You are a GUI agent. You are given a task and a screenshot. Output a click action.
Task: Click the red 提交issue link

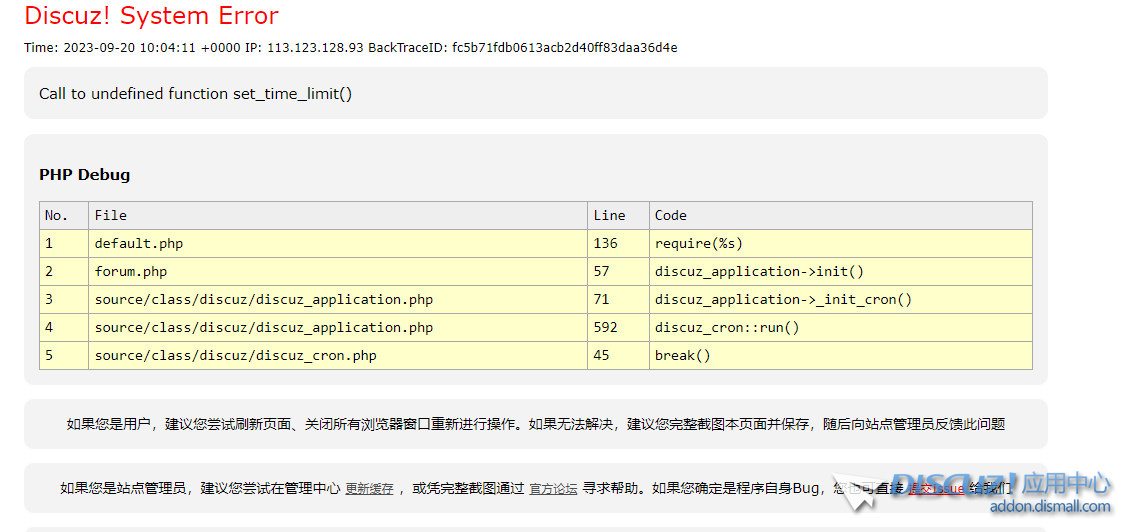936,489
